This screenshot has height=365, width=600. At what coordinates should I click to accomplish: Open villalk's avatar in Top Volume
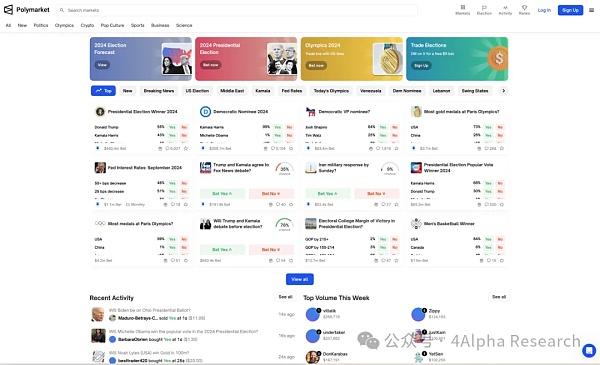tap(313, 314)
